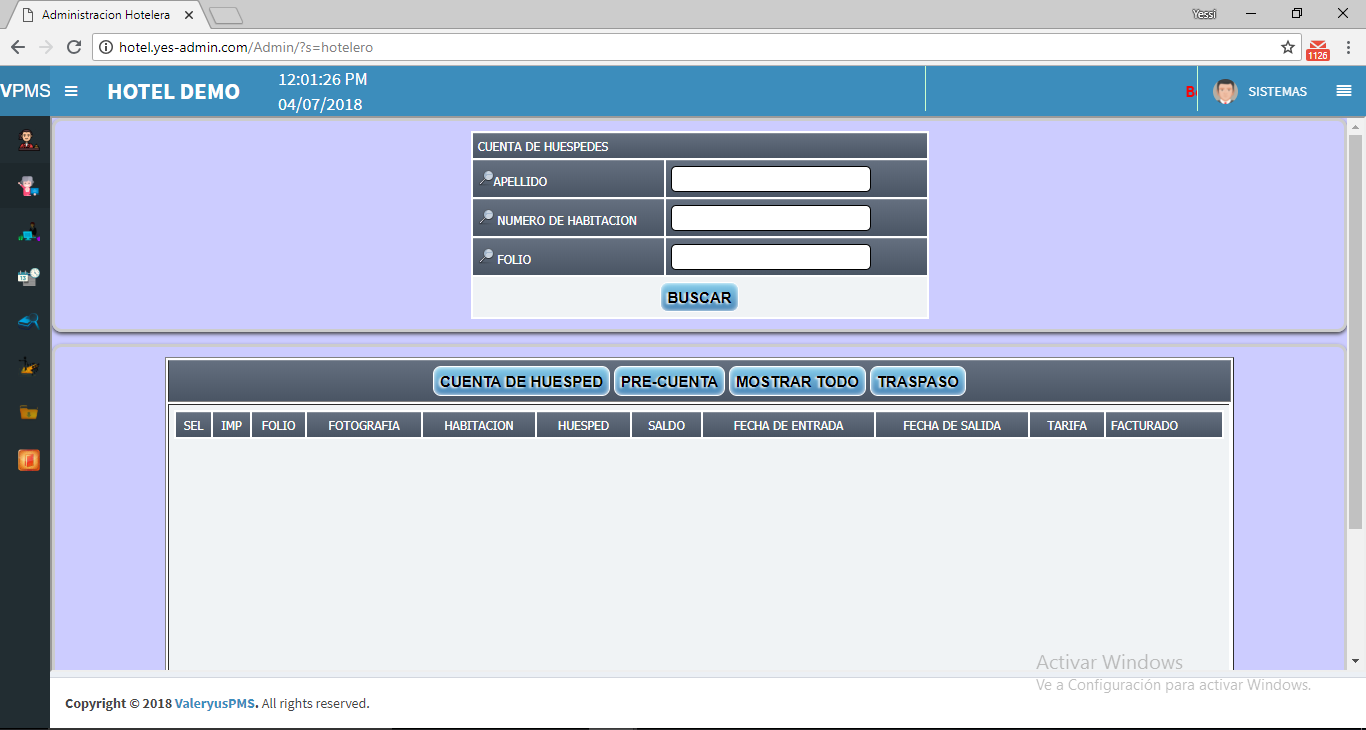The height and width of the screenshot is (730, 1366).
Task: Toggle sidebar with left hamburger icon
Action: pos(71,91)
